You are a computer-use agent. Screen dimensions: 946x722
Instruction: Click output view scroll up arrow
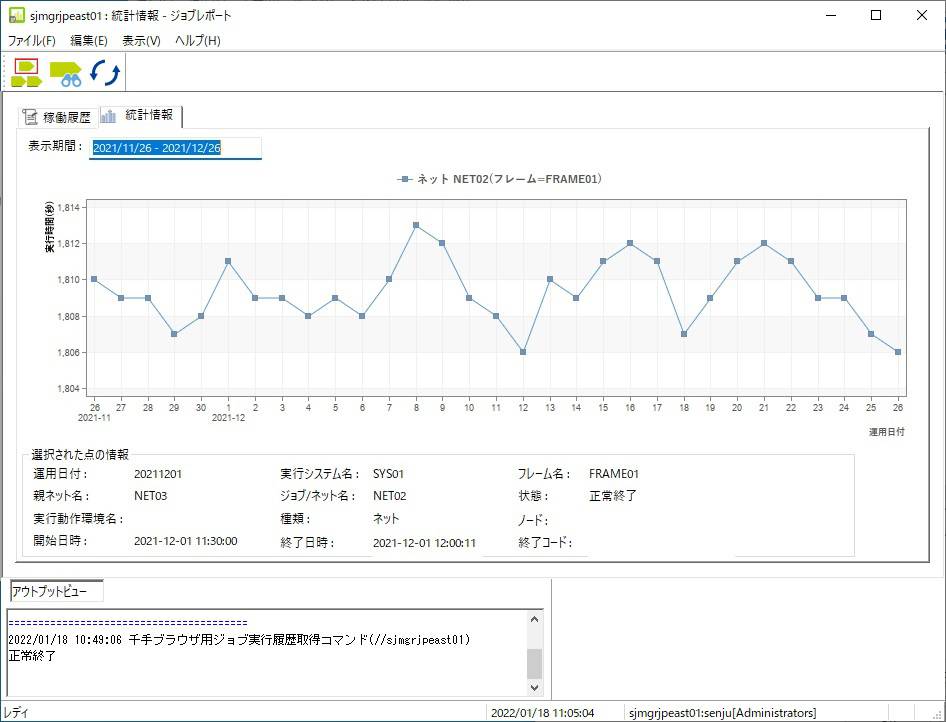click(535, 619)
